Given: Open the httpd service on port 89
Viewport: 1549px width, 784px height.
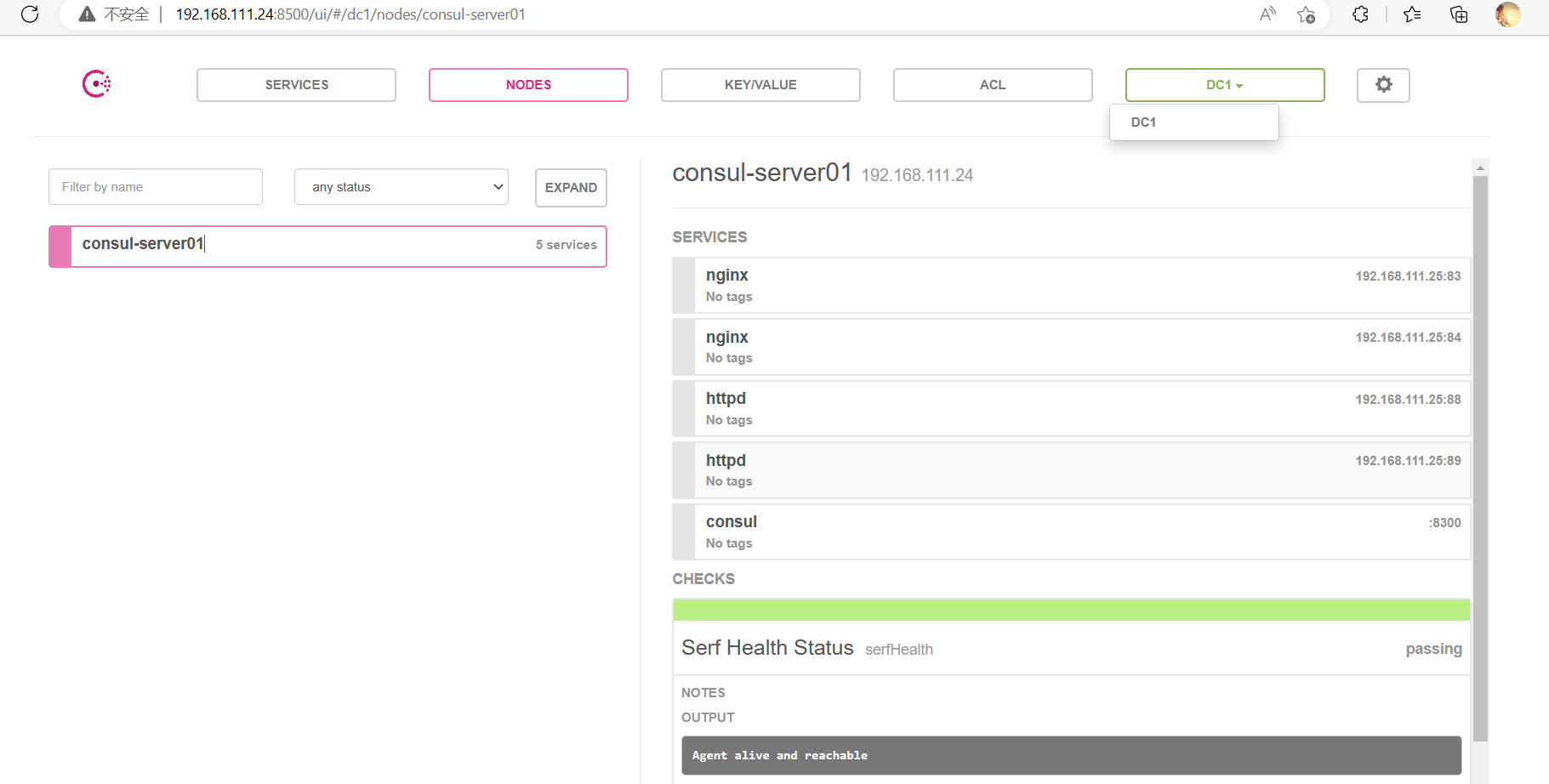Looking at the screenshot, I should 1071,470.
